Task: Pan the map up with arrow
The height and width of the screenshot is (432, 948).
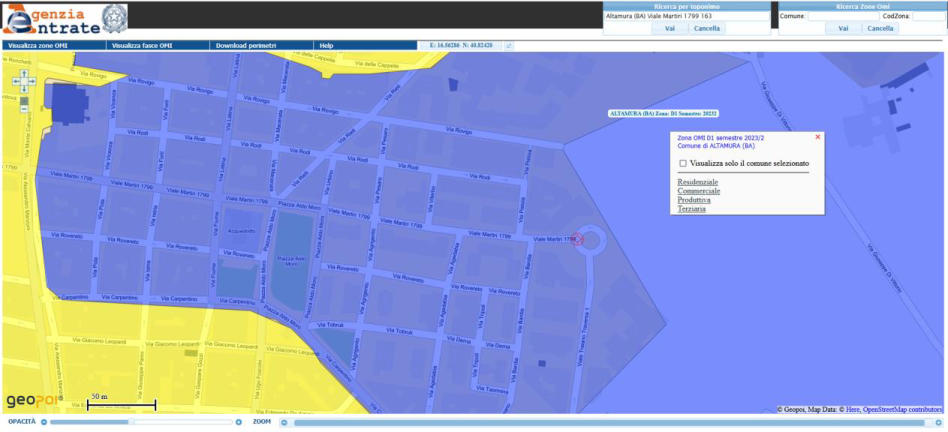Action: pos(23,73)
